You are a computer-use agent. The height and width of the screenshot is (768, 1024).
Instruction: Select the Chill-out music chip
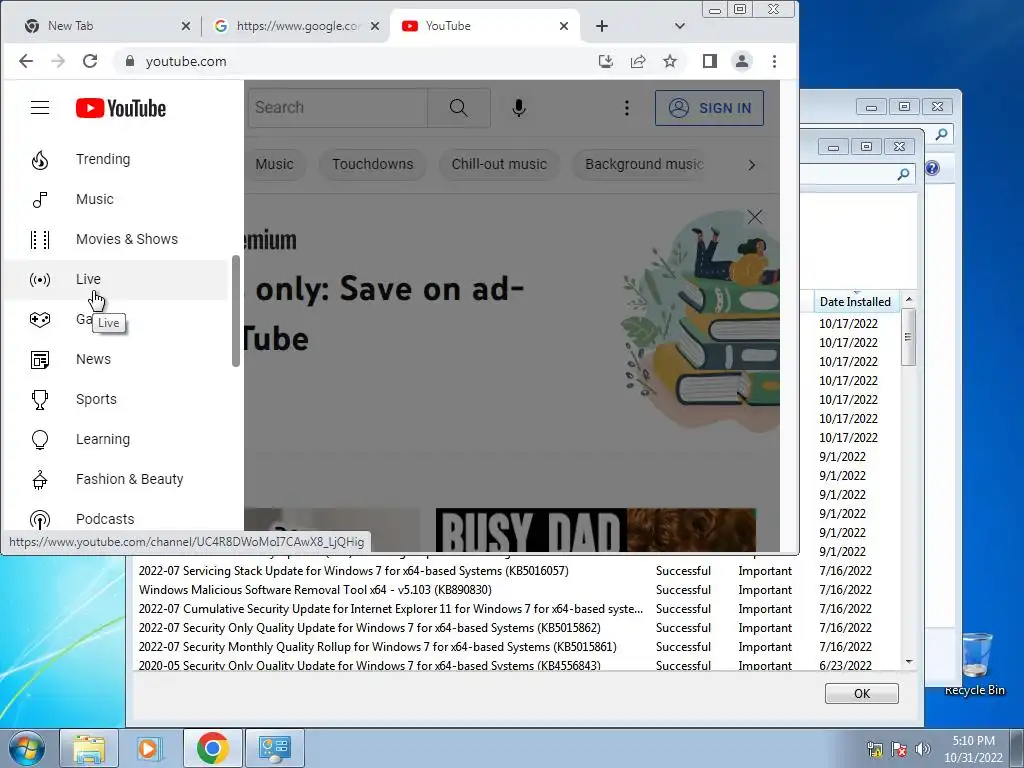point(499,164)
